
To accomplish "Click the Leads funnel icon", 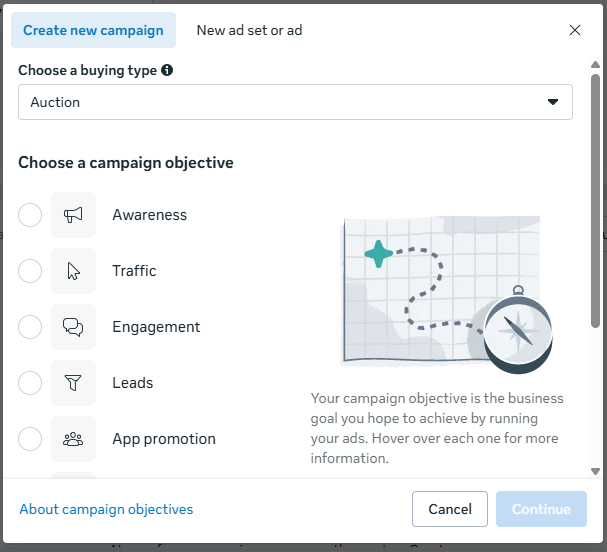I will point(73,383).
